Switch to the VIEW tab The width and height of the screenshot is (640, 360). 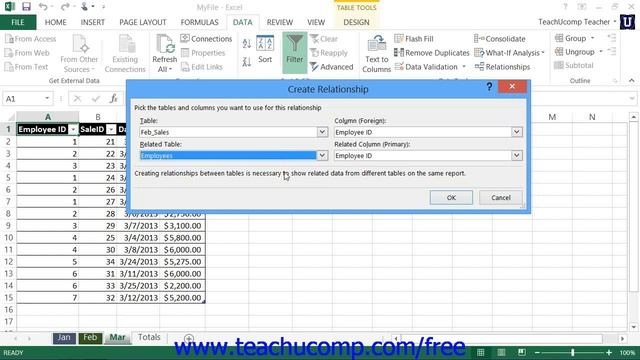coord(316,22)
